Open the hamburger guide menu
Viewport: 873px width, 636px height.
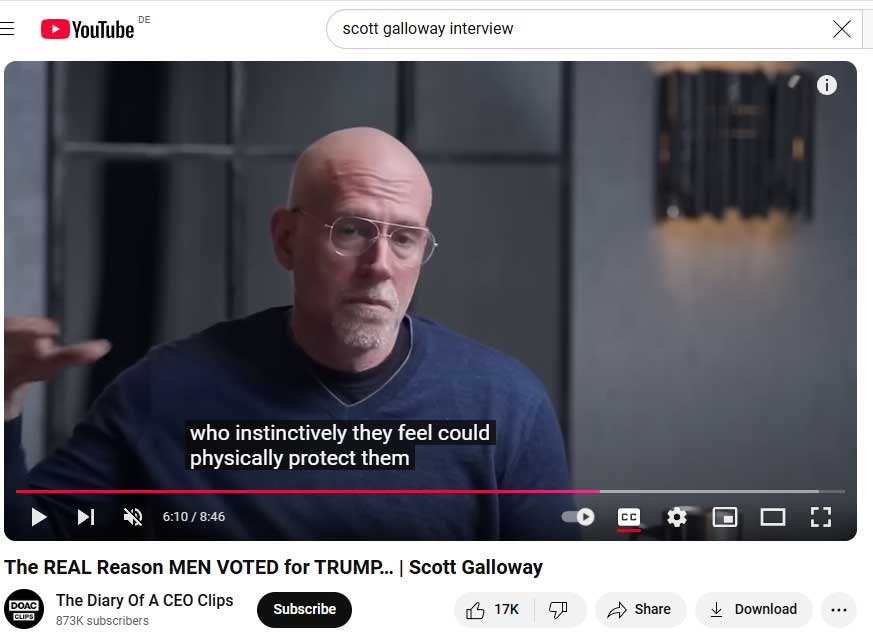coord(7,28)
